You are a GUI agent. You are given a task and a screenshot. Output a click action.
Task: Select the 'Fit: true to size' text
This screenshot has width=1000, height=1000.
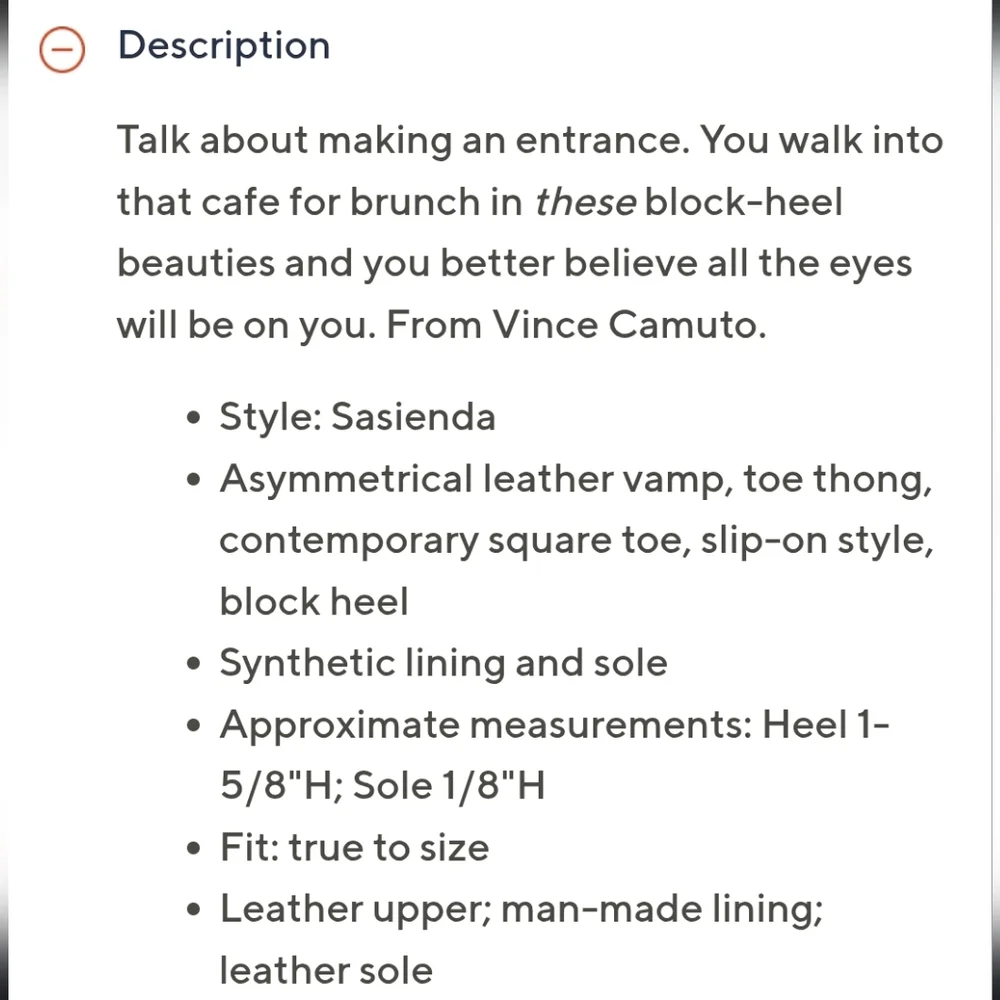click(x=354, y=848)
